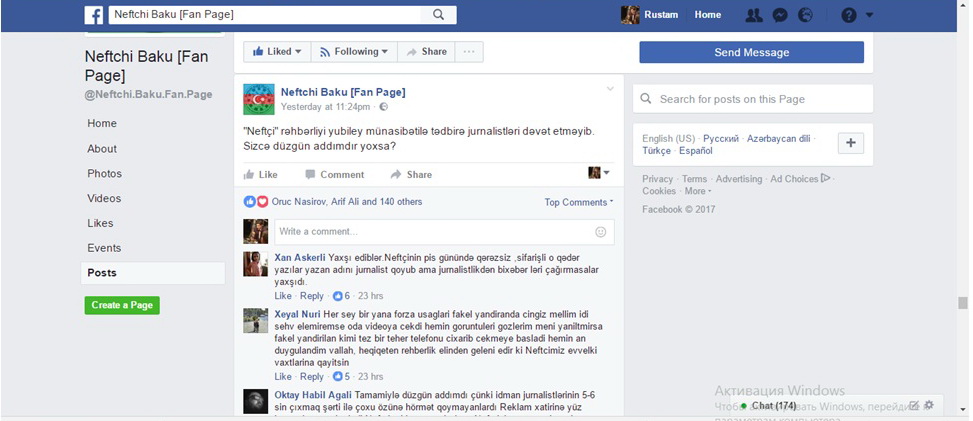Viewport: 973px width, 421px height.
Task: Open the Following dropdown button
Action: click(354, 52)
